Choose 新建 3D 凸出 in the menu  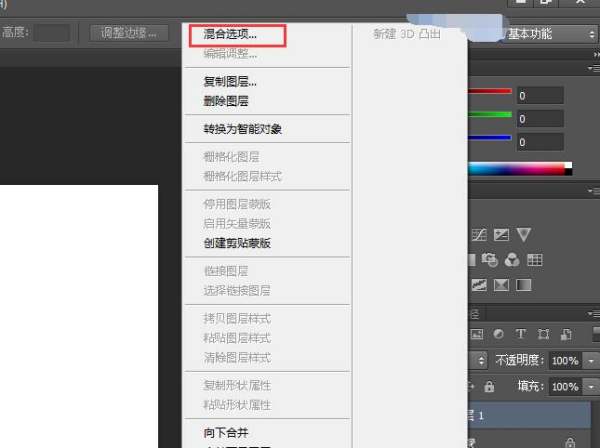pyautogui.click(x=407, y=34)
